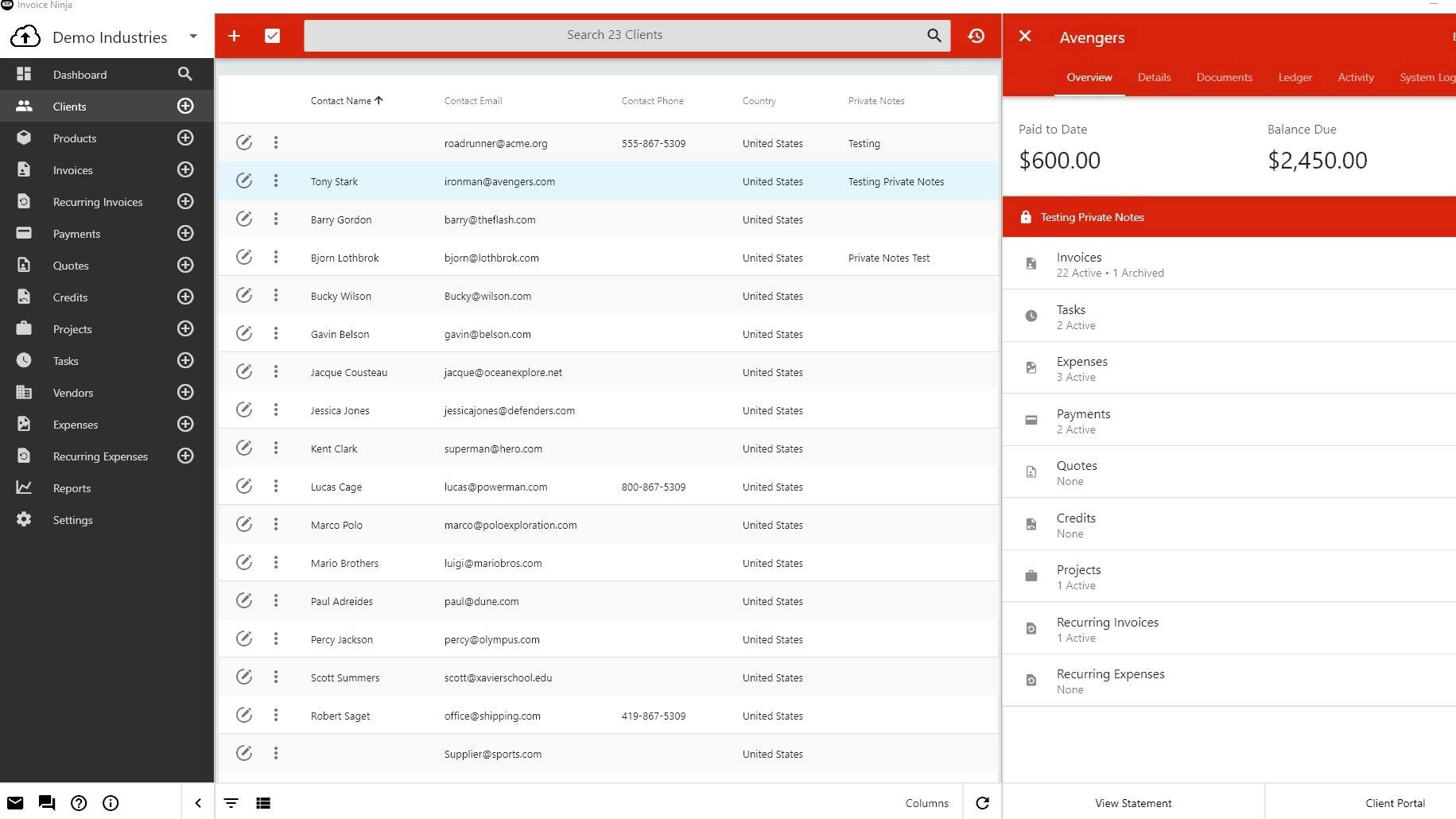Open email contact icon in bottom bar
Screen dimensions: 1456x819
point(15,803)
